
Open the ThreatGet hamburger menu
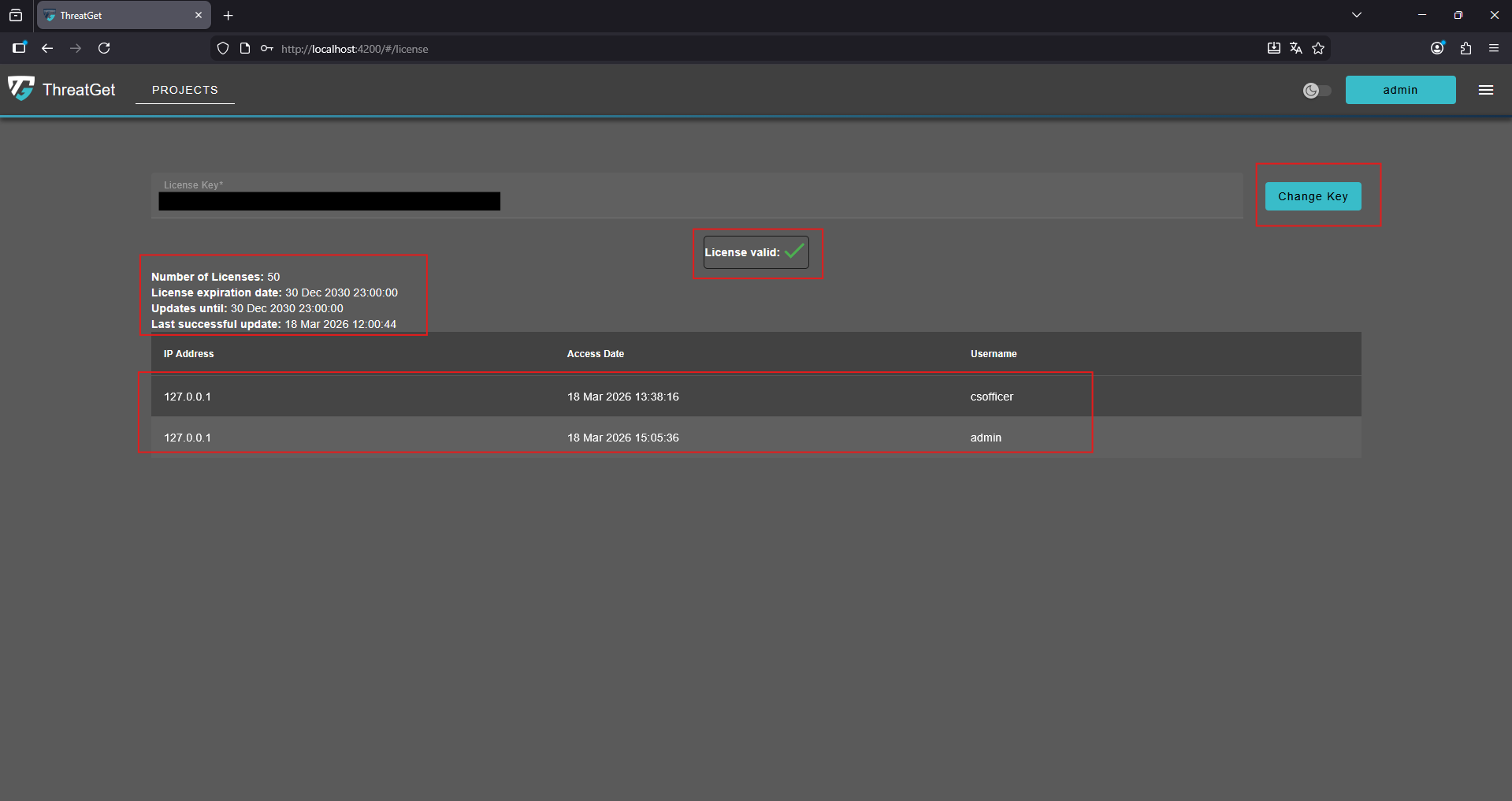click(1486, 89)
